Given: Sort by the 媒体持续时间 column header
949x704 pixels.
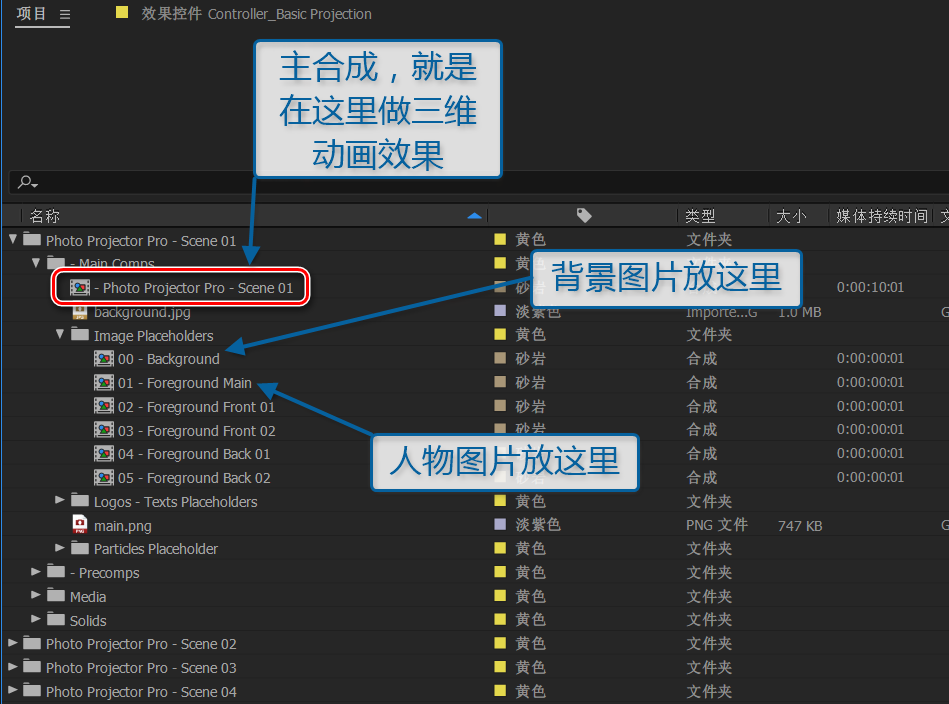Looking at the screenshot, I should (881, 215).
